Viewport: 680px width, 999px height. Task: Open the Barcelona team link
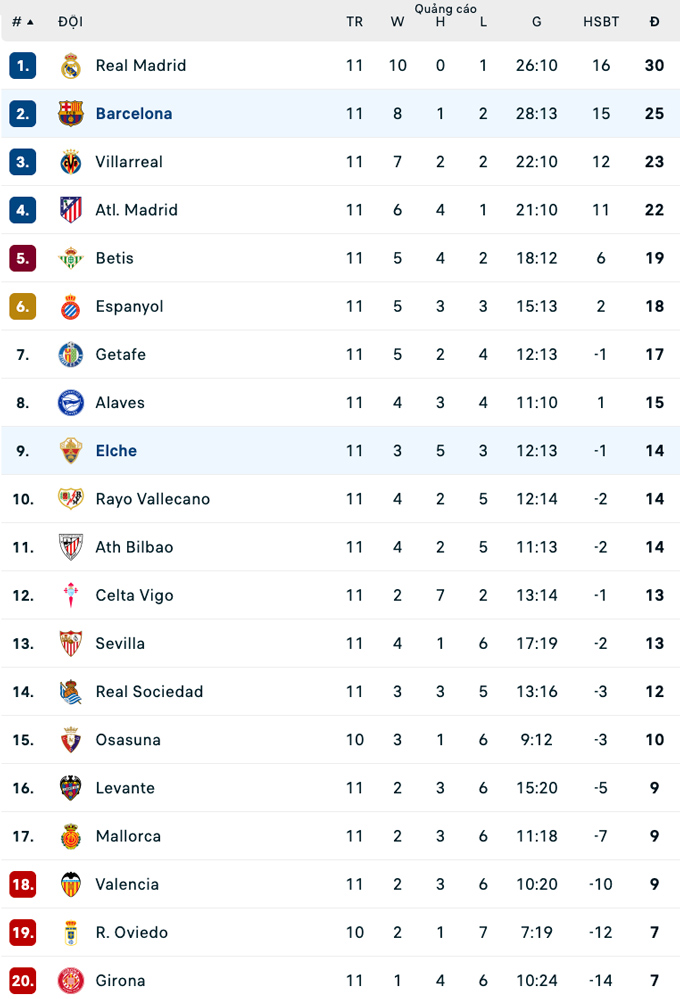[134, 114]
